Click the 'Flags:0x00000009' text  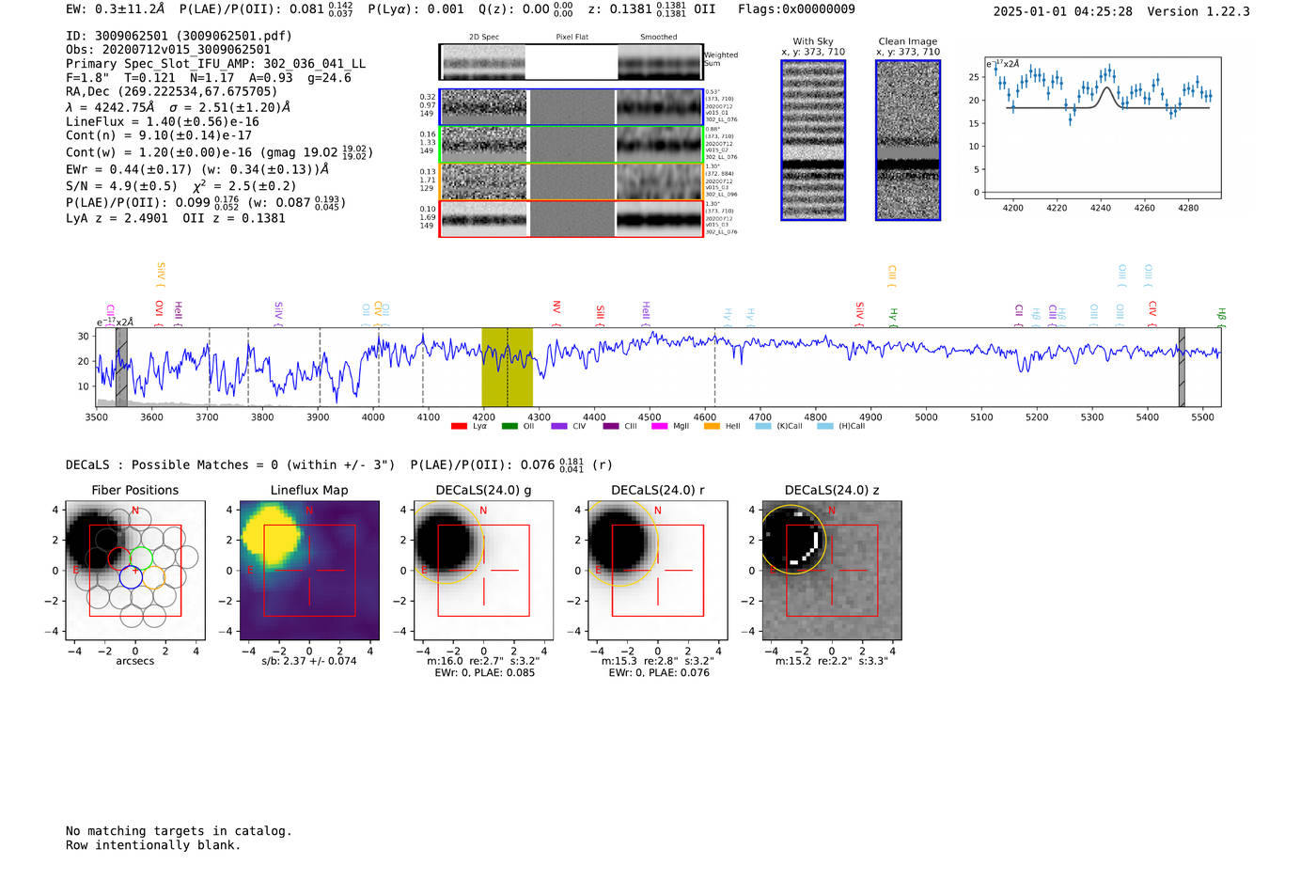[x=796, y=9]
